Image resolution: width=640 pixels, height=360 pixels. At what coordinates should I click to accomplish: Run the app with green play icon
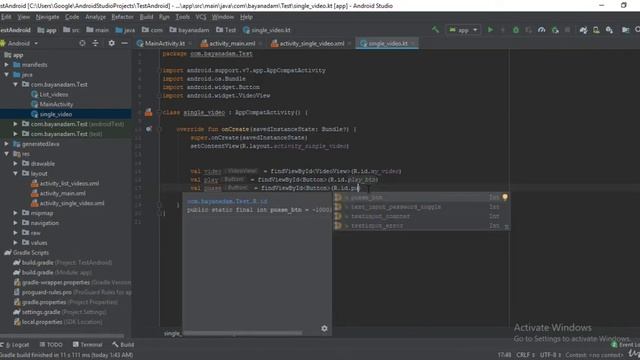click(x=490, y=30)
